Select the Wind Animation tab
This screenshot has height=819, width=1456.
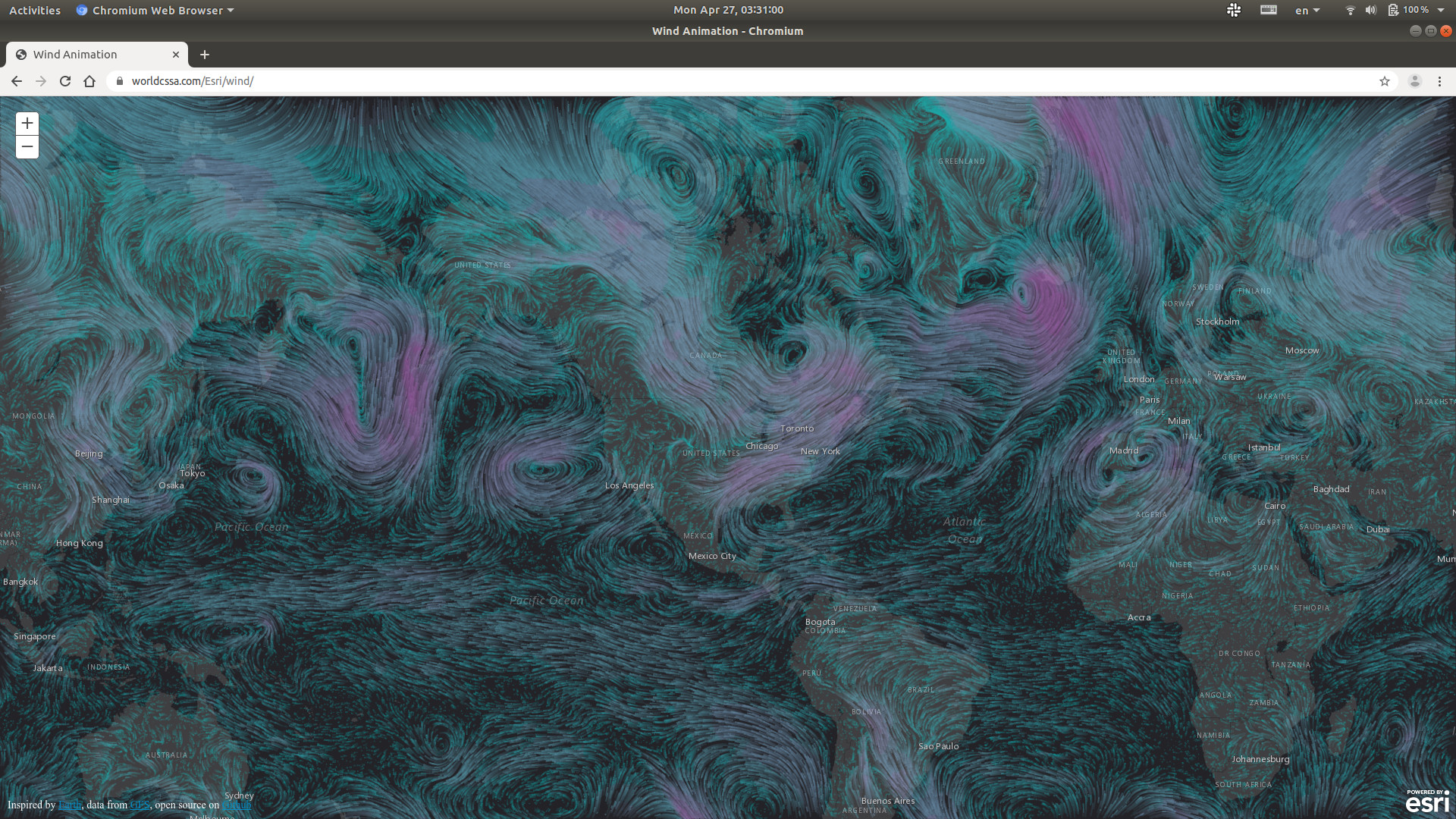point(83,55)
